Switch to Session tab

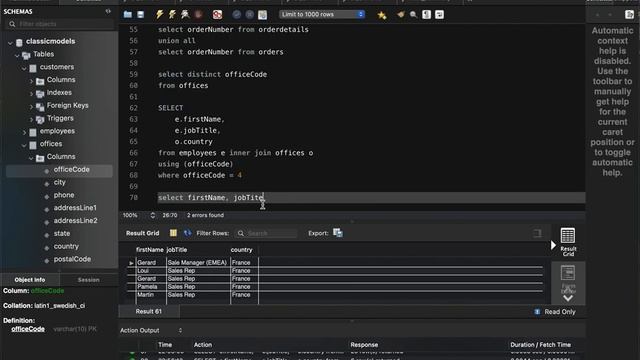pos(89,280)
